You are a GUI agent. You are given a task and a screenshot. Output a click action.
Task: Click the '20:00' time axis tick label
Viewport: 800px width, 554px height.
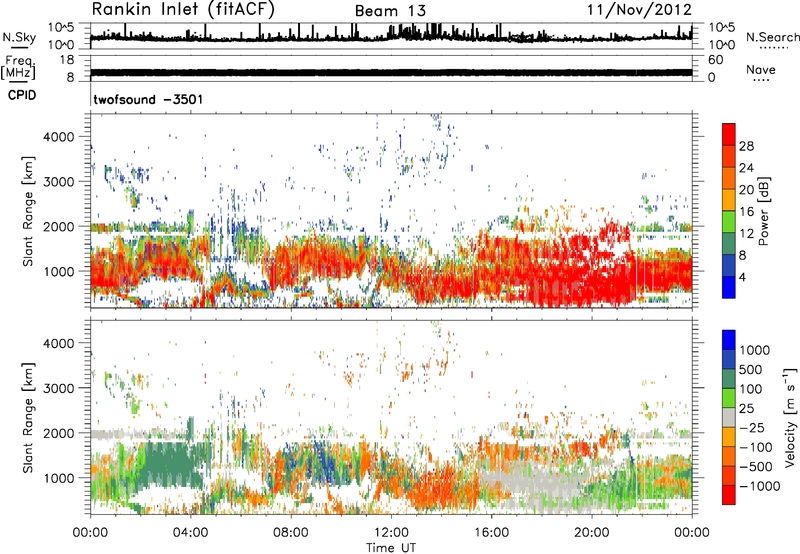tap(591, 533)
